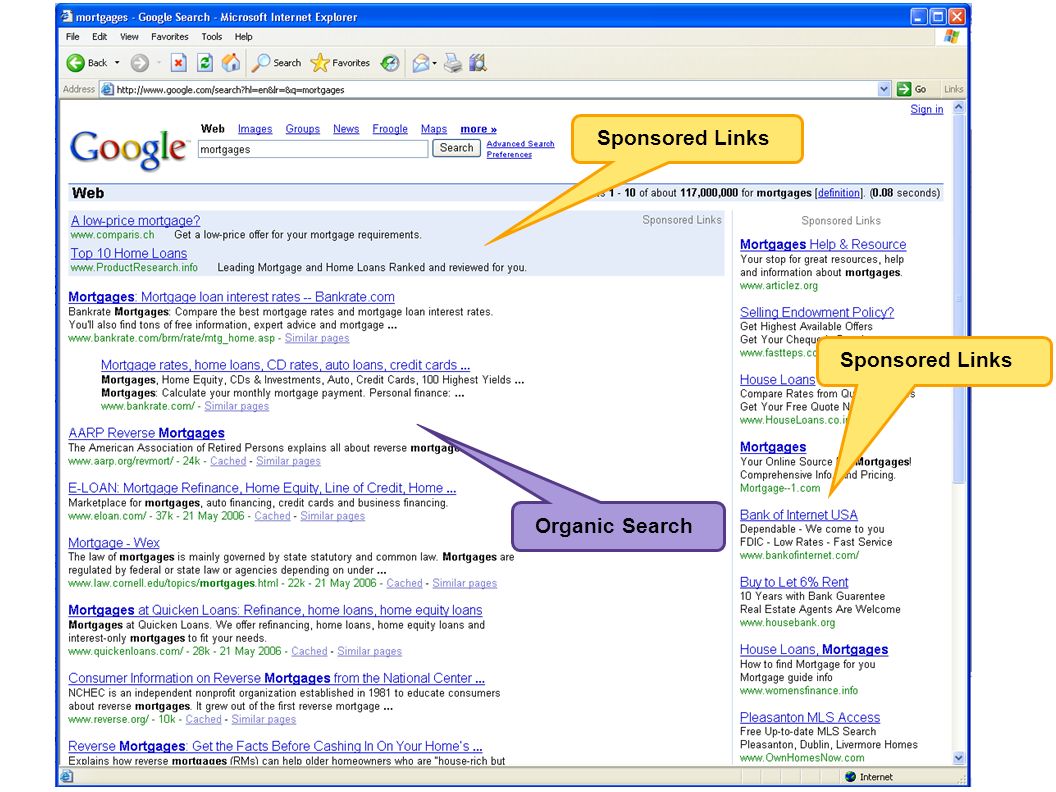Open 'Top 10 Home Loans' sponsored link
1056x792 pixels.
click(129, 253)
